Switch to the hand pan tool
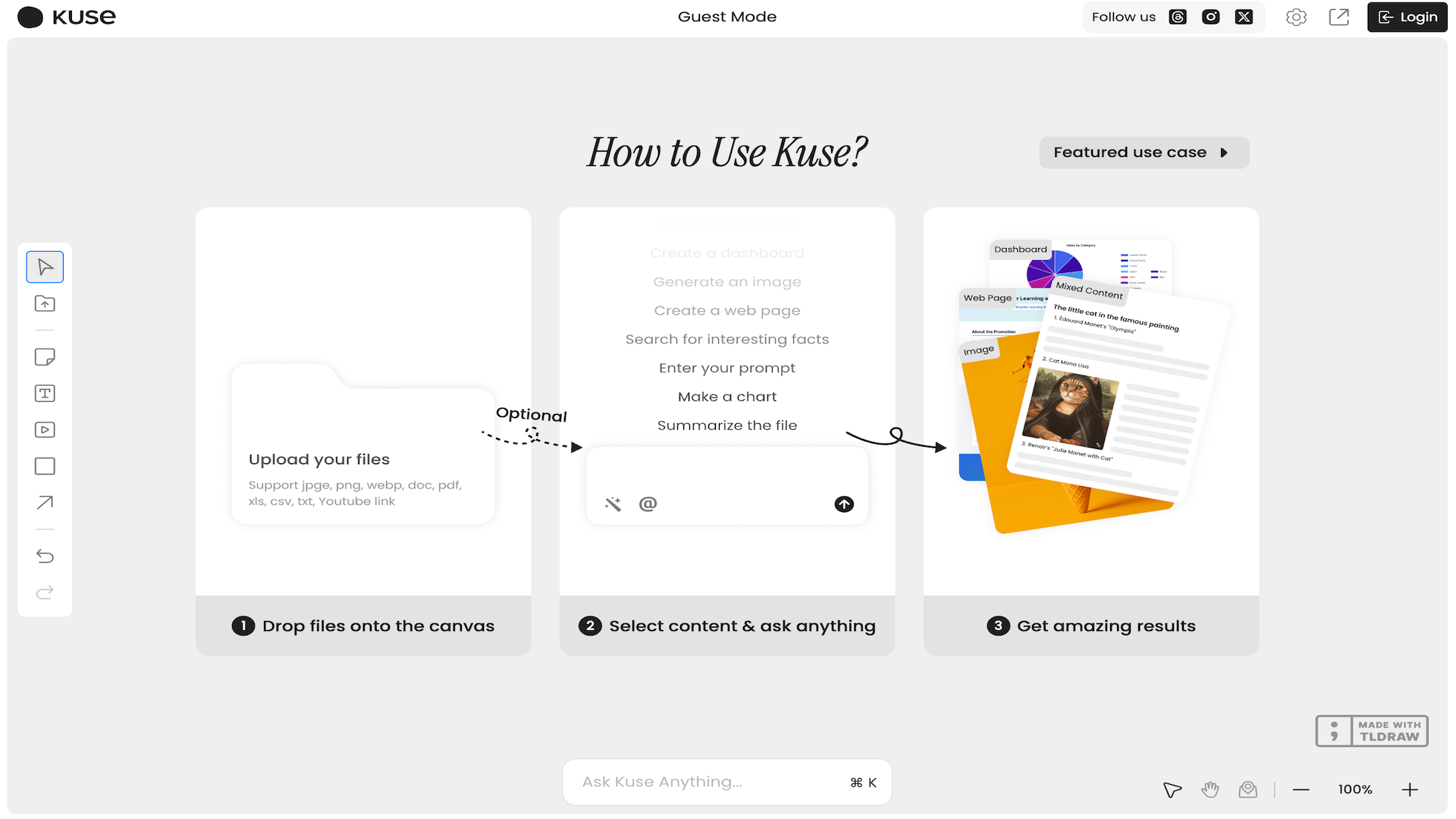This screenshot has width=1456, height=819. pos(1210,789)
